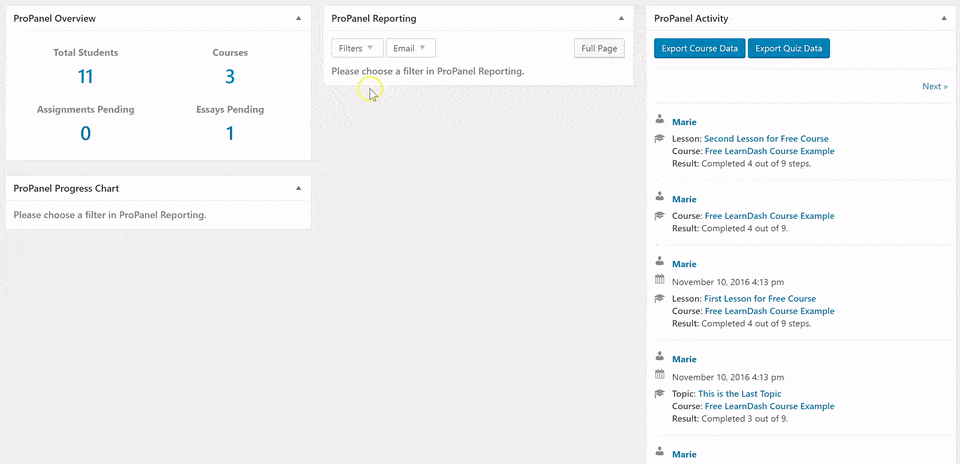
Task: Collapse the ProPanel Progress Chart panel
Action: pos(298,188)
